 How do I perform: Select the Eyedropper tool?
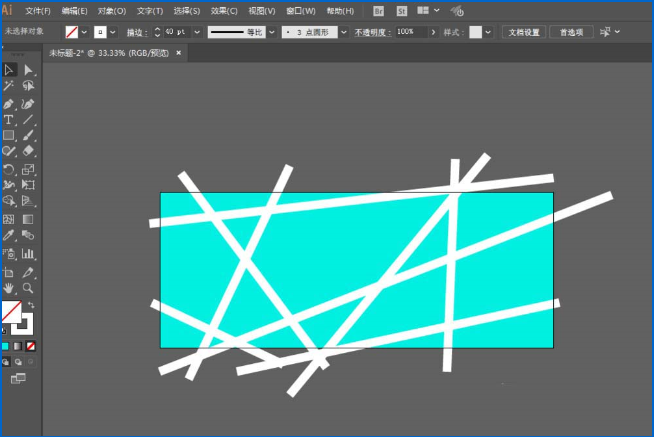click(x=8, y=236)
